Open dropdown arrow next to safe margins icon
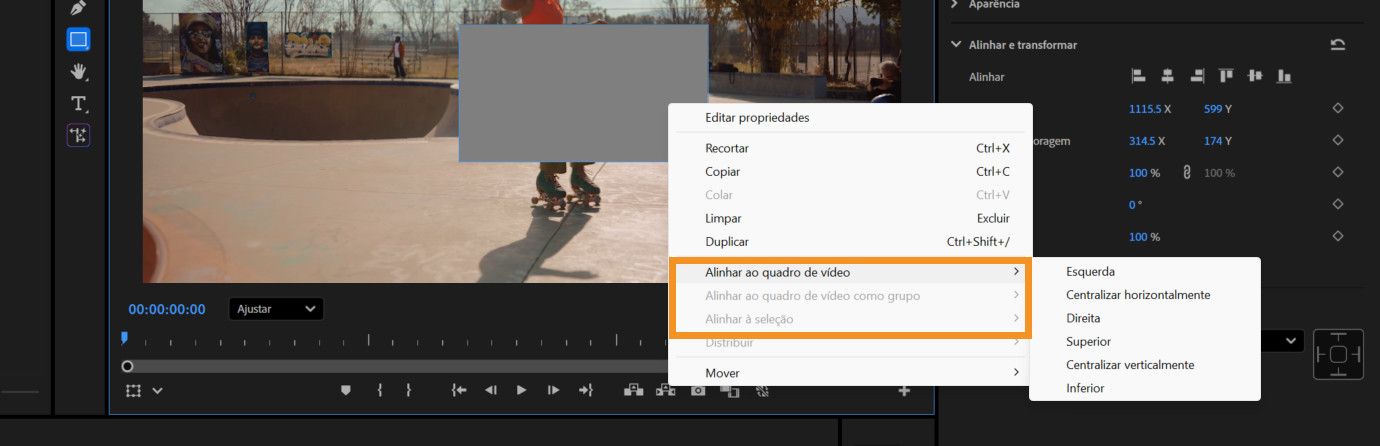The width and height of the screenshot is (1380, 446). [x=157, y=391]
